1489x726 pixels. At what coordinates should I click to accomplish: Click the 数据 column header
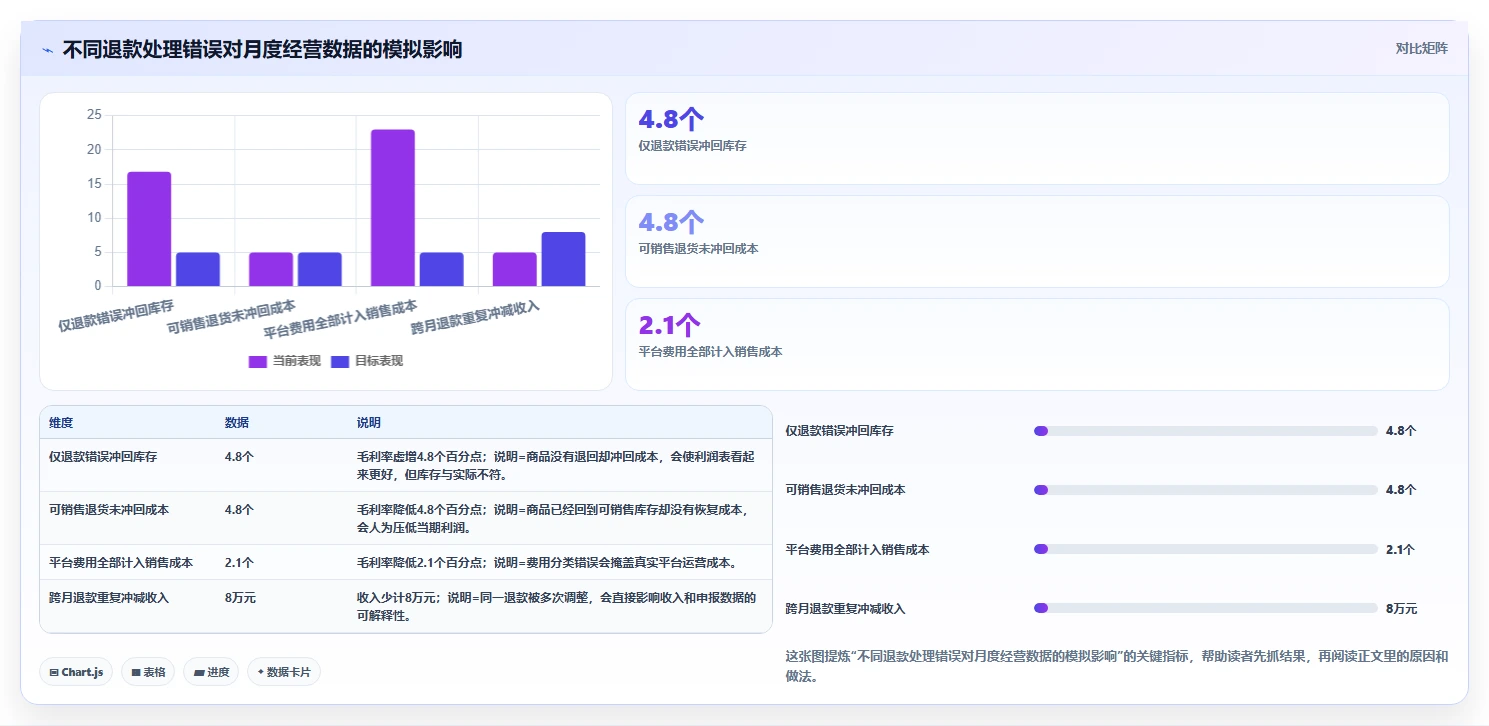(237, 423)
